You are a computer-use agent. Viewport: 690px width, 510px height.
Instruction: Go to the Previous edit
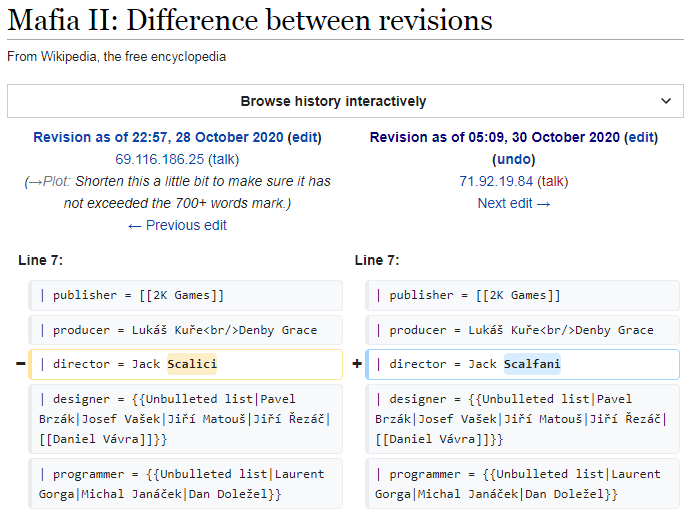pos(177,225)
